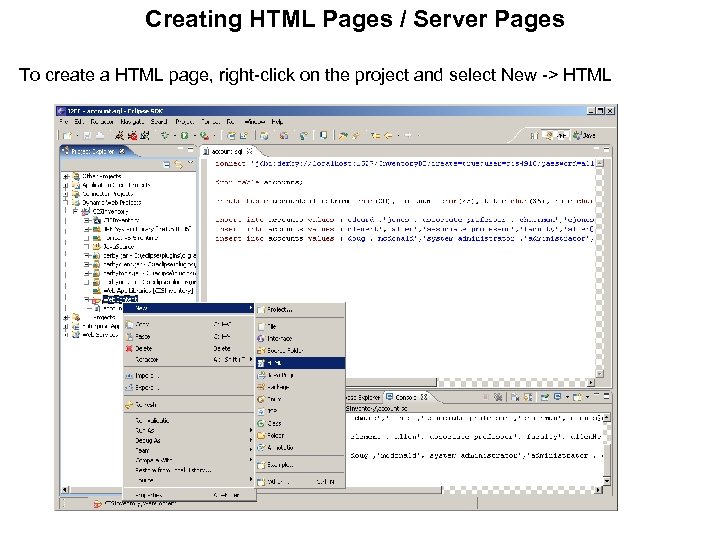This screenshot has height=540, width=720.
Task: Click the Collapse All icon in Project Explorer
Action: pyautogui.click(x=166, y=165)
